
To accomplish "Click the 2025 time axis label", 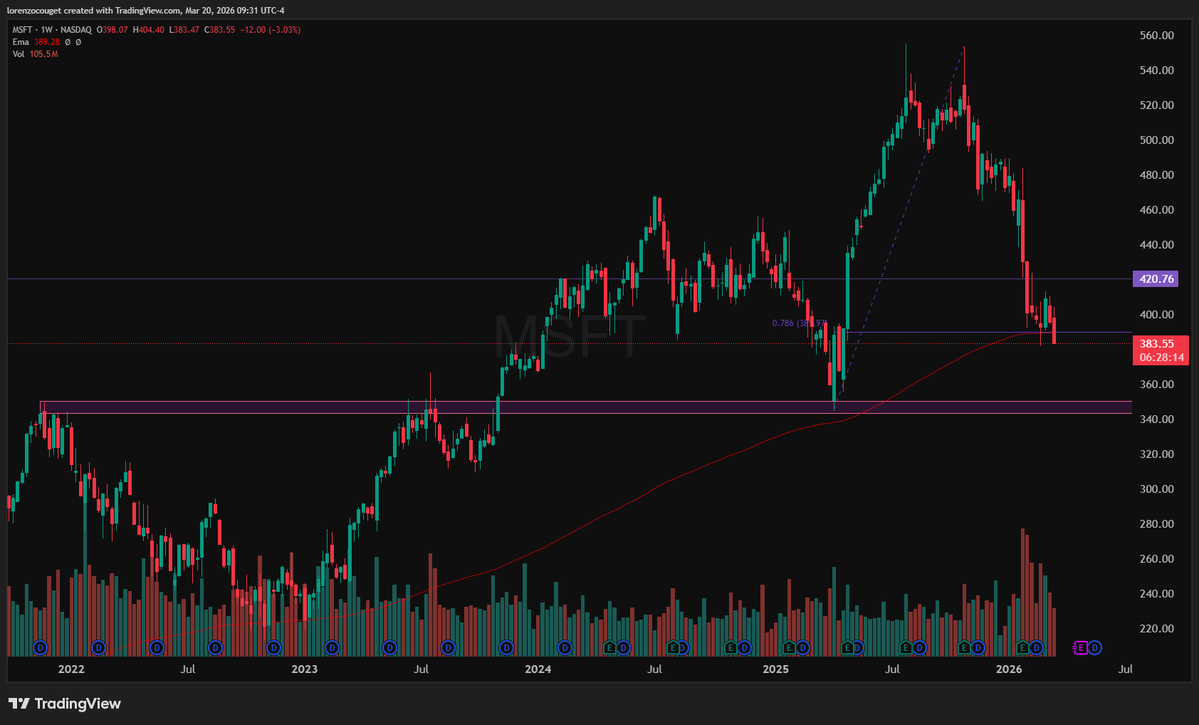I will pyautogui.click(x=775, y=669).
